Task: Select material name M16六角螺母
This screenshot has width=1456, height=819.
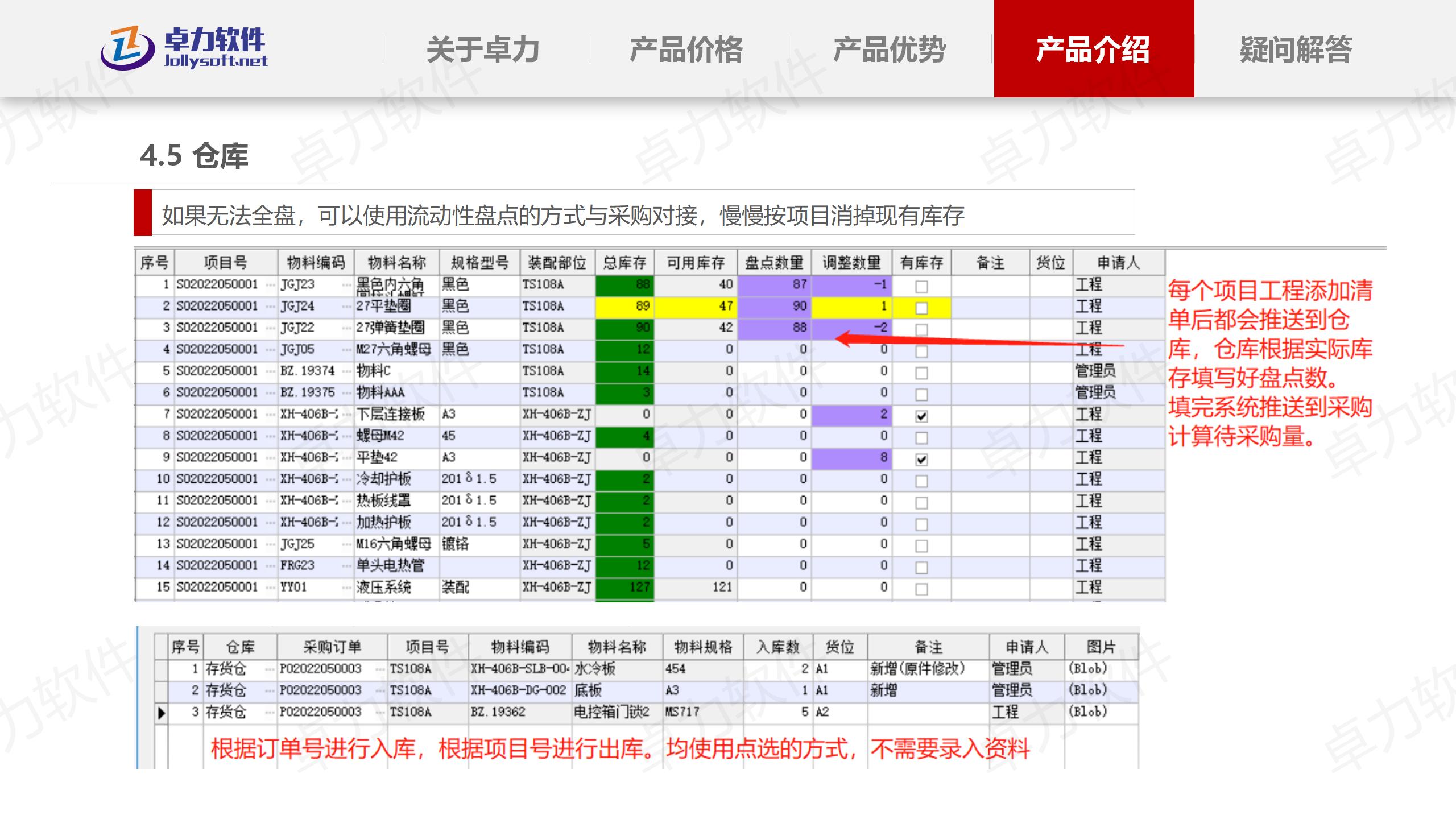Action: pyautogui.click(x=394, y=544)
